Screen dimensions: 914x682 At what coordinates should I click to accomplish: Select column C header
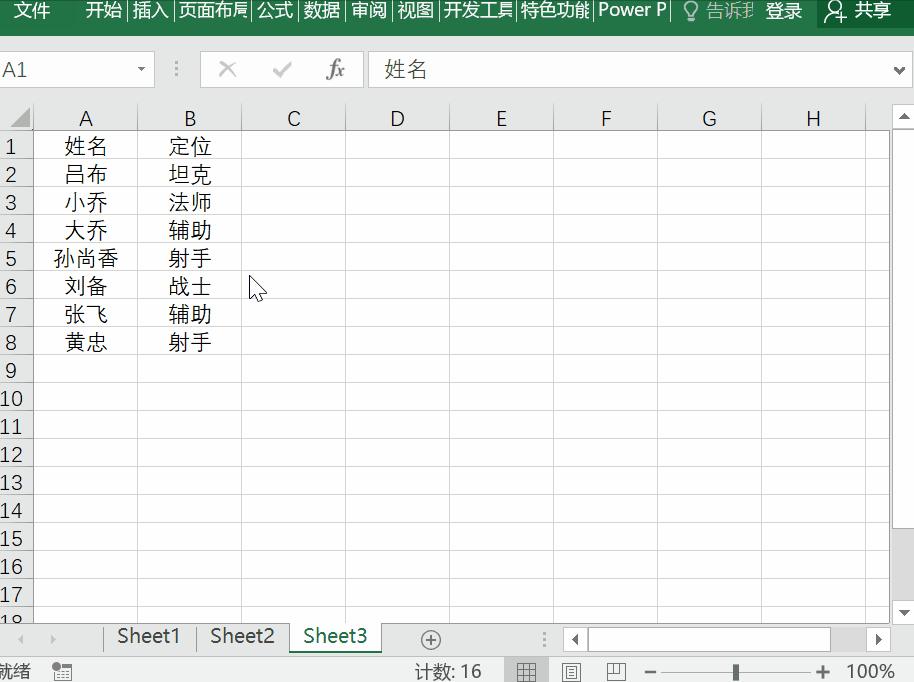pos(294,118)
